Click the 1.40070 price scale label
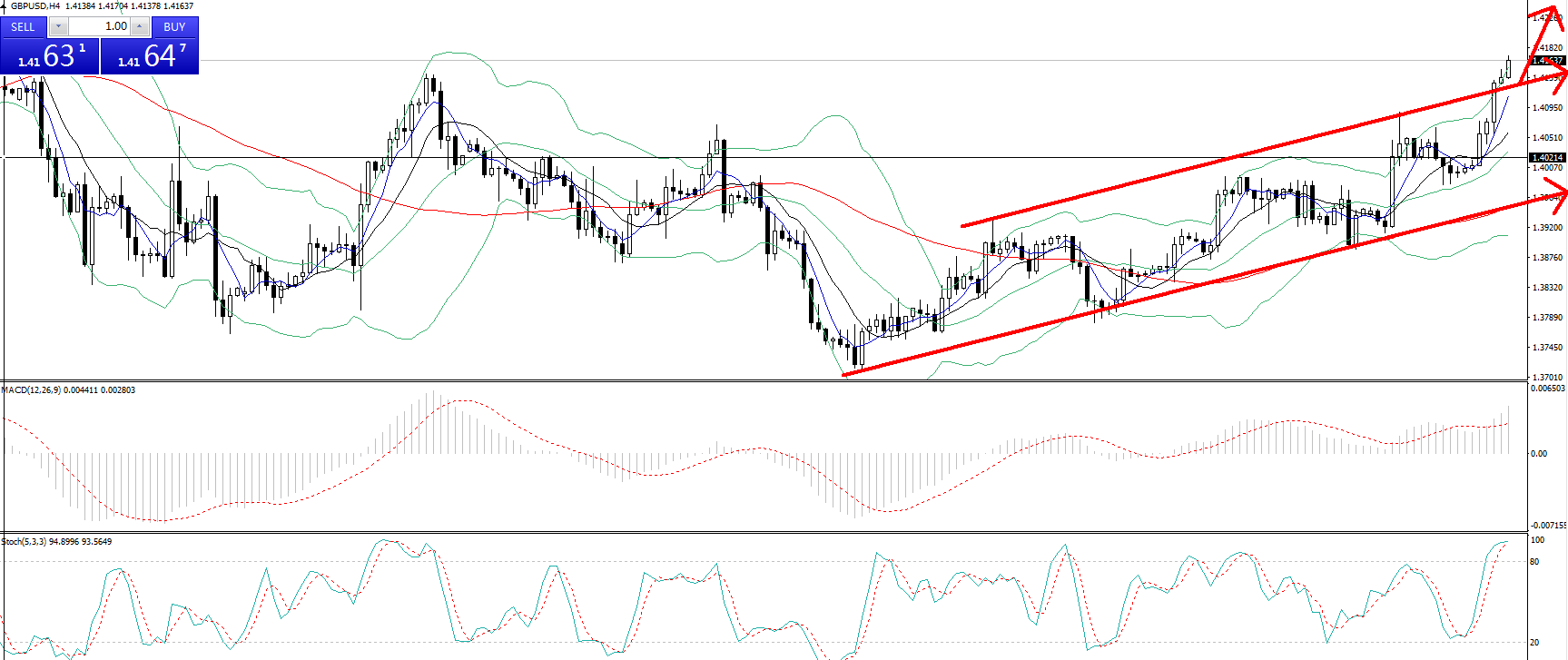The height and width of the screenshot is (660, 1568). coord(1548,168)
